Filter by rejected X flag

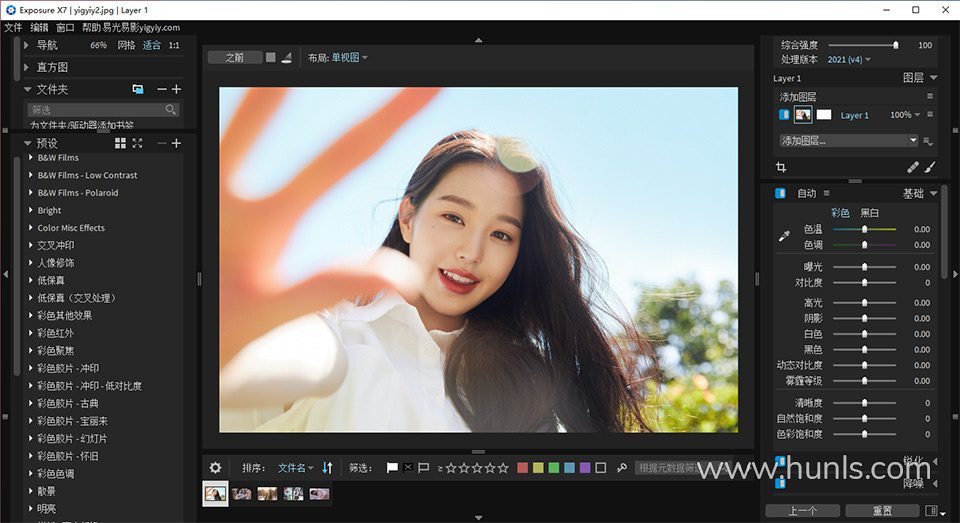point(408,468)
